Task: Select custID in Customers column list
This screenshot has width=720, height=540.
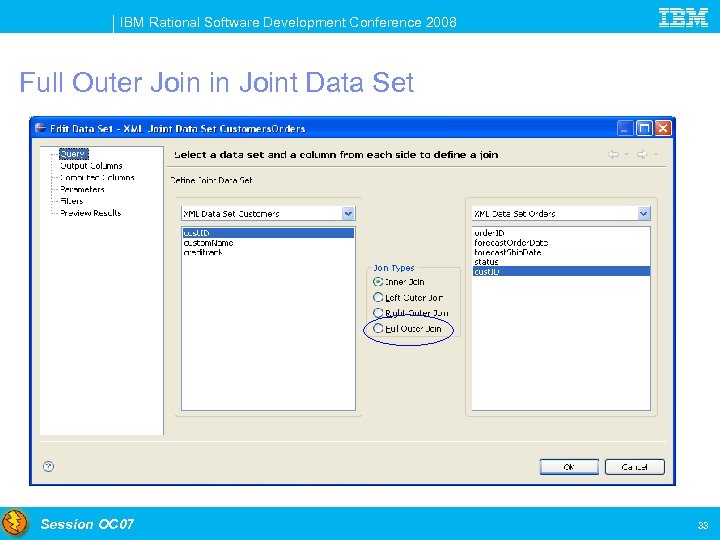Action: point(268,233)
